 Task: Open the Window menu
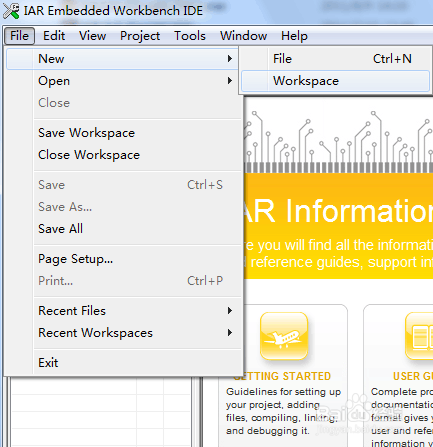point(243,36)
